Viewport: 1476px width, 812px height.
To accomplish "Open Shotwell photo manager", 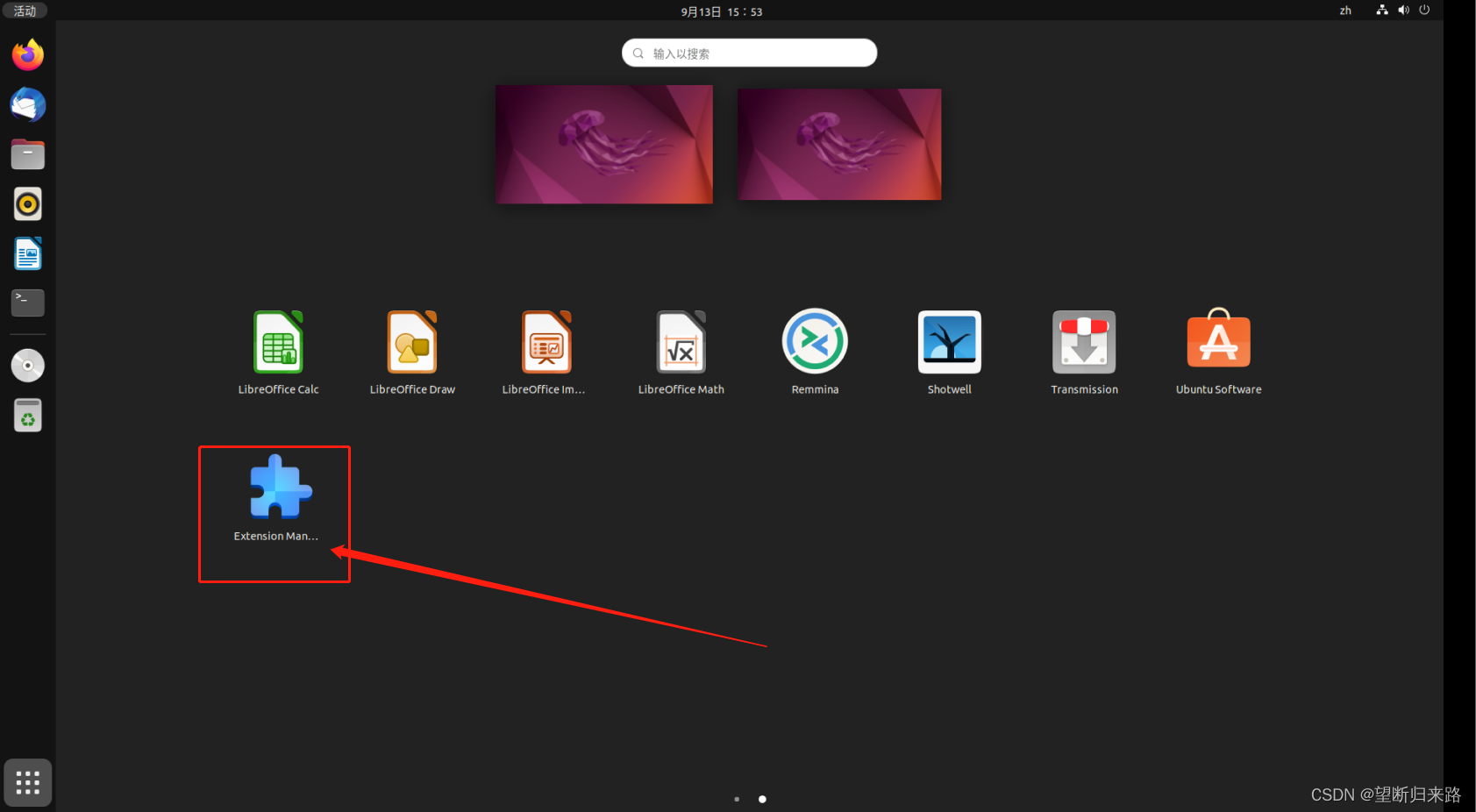I will pos(950,353).
